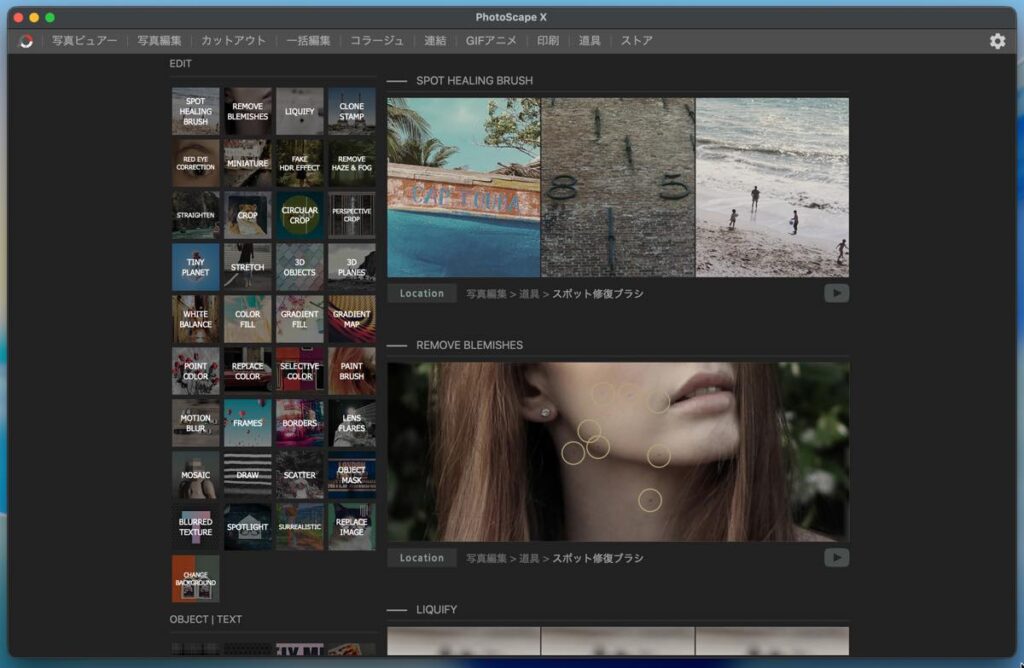The height and width of the screenshot is (668, 1024).
Task: Switch to 写真編集 tab
Action: 159,40
